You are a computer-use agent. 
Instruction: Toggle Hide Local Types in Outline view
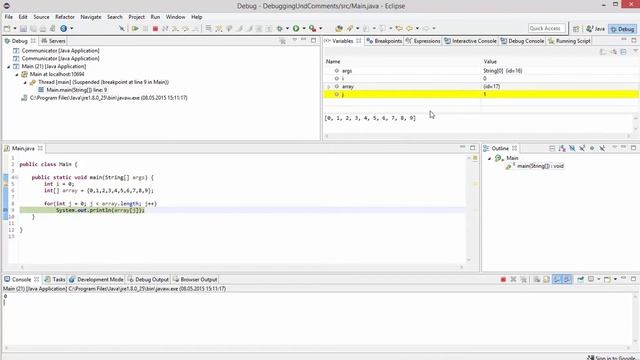pyautogui.click(x=602, y=148)
